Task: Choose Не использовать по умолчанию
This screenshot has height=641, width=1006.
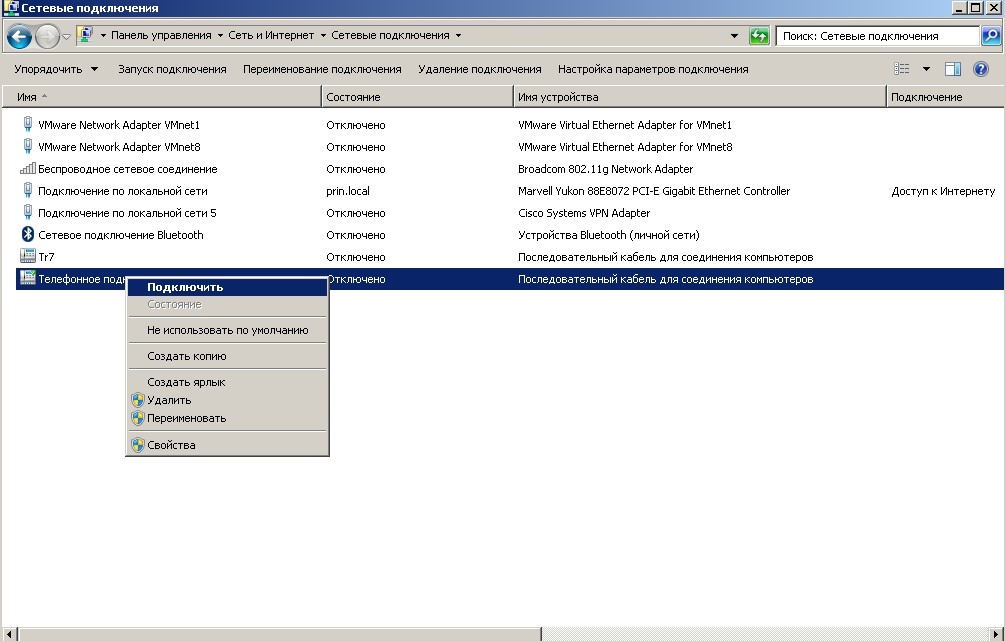Action: click(227, 330)
